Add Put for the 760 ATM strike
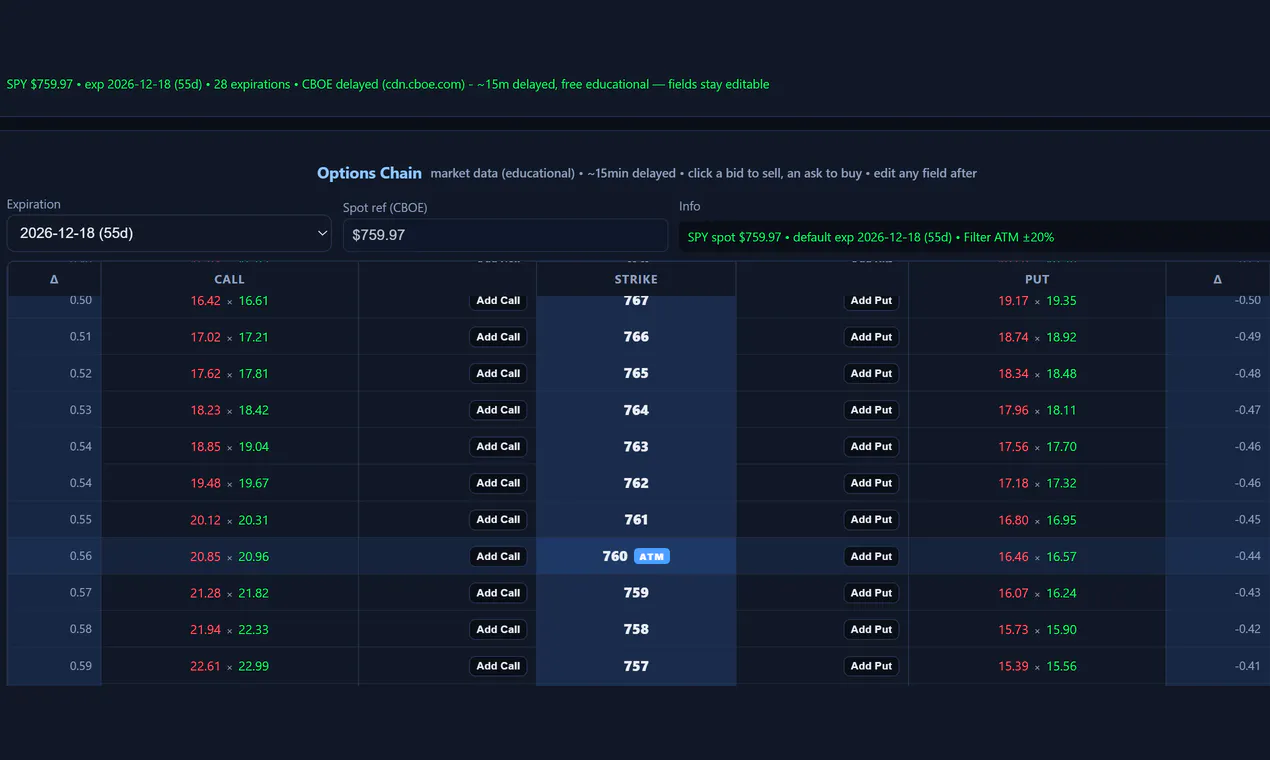Viewport: 1270px width, 760px height. [871, 556]
